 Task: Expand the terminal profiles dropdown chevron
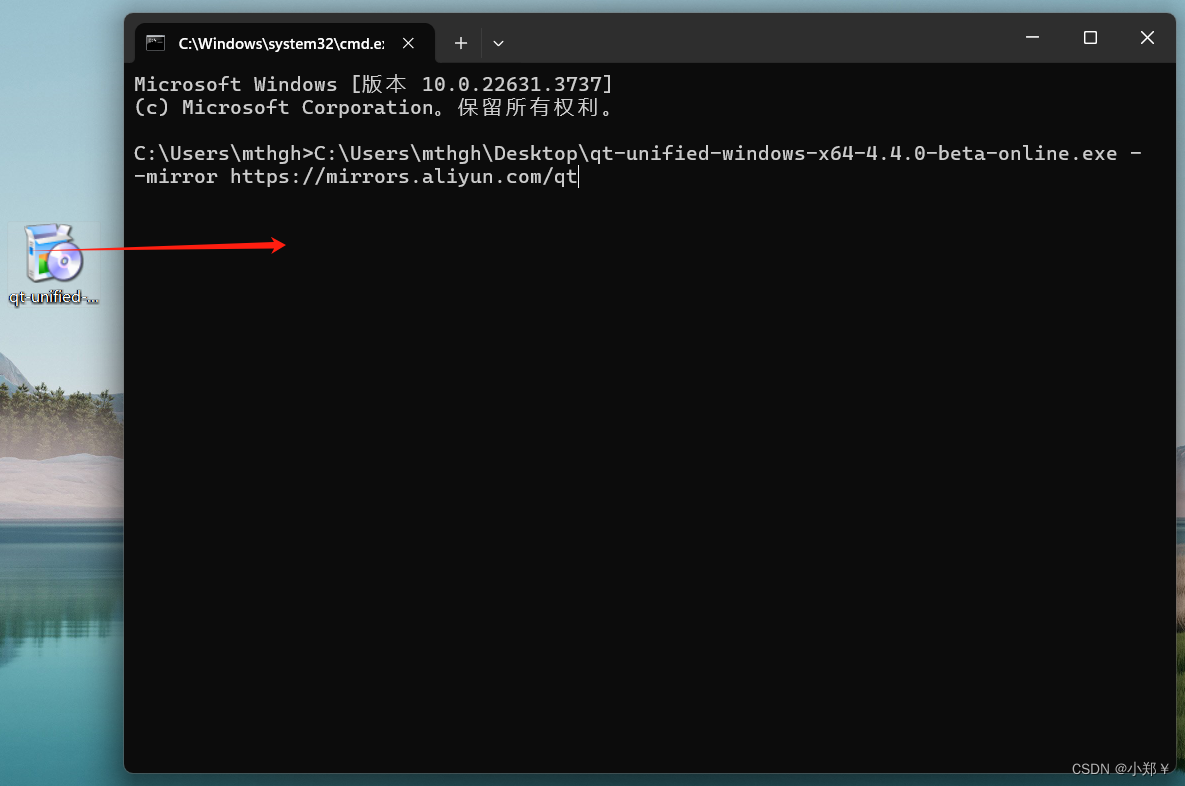(x=498, y=43)
